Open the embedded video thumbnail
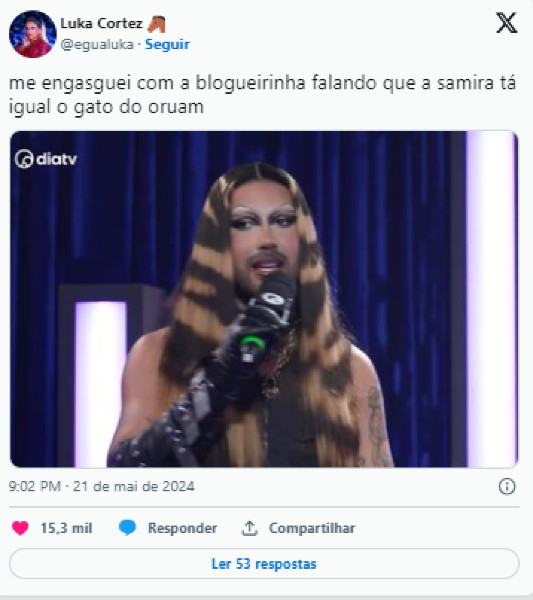Image resolution: width=533 pixels, height=600 pixels. pos(264,299)
